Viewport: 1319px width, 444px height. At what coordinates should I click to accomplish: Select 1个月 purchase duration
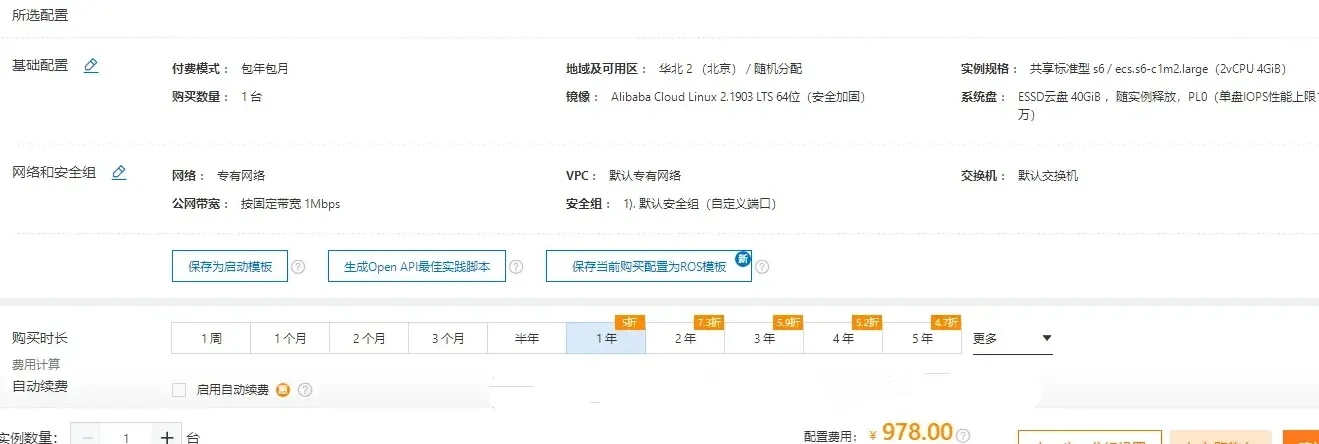pyautogui.click(x=290, y=339)
